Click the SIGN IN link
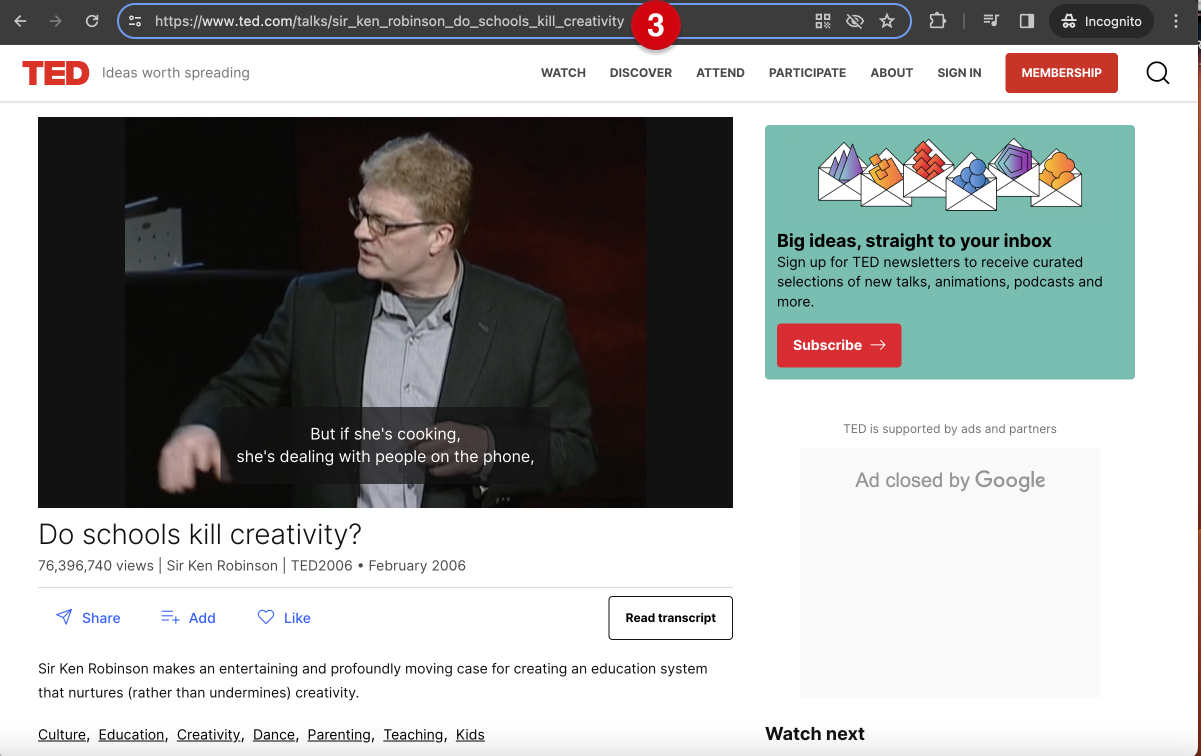Viewport: 1201px width, 756px height. 959,73
